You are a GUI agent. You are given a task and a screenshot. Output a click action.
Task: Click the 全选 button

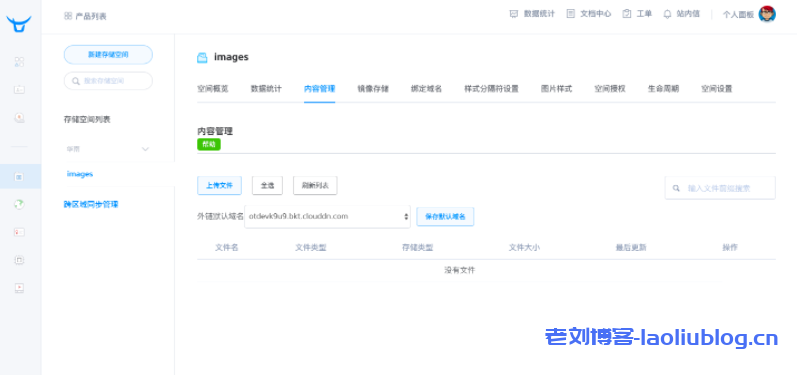click(x=267, y=186)
